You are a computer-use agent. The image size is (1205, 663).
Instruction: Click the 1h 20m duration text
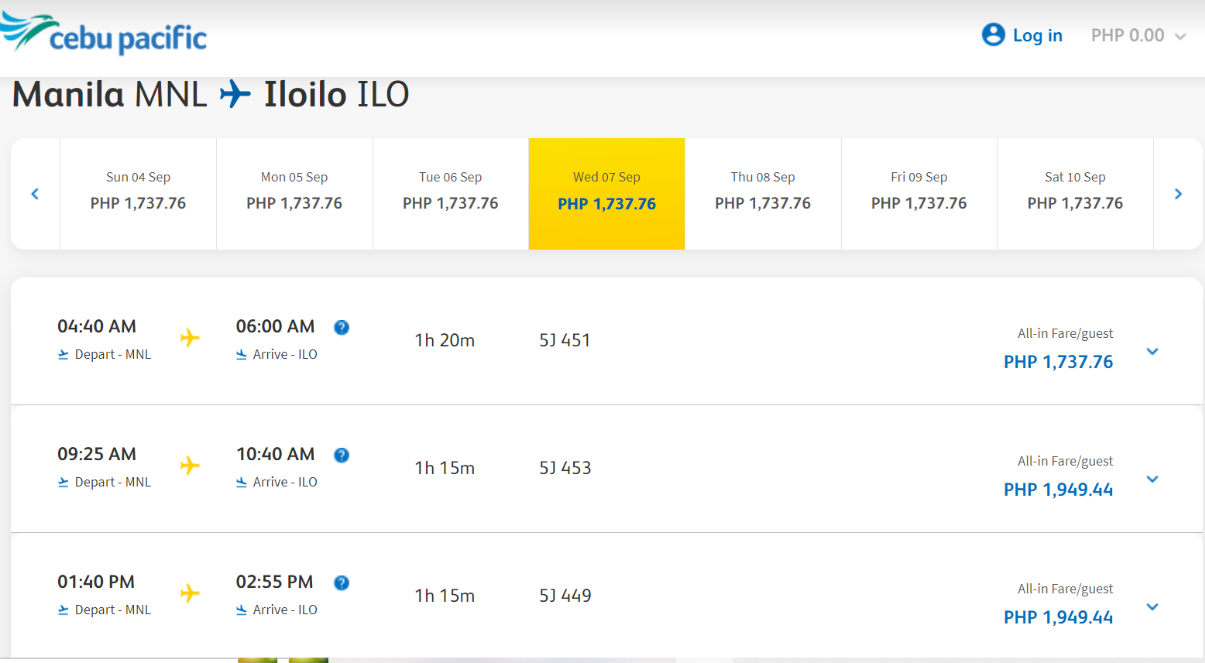[x=445, y=340]
